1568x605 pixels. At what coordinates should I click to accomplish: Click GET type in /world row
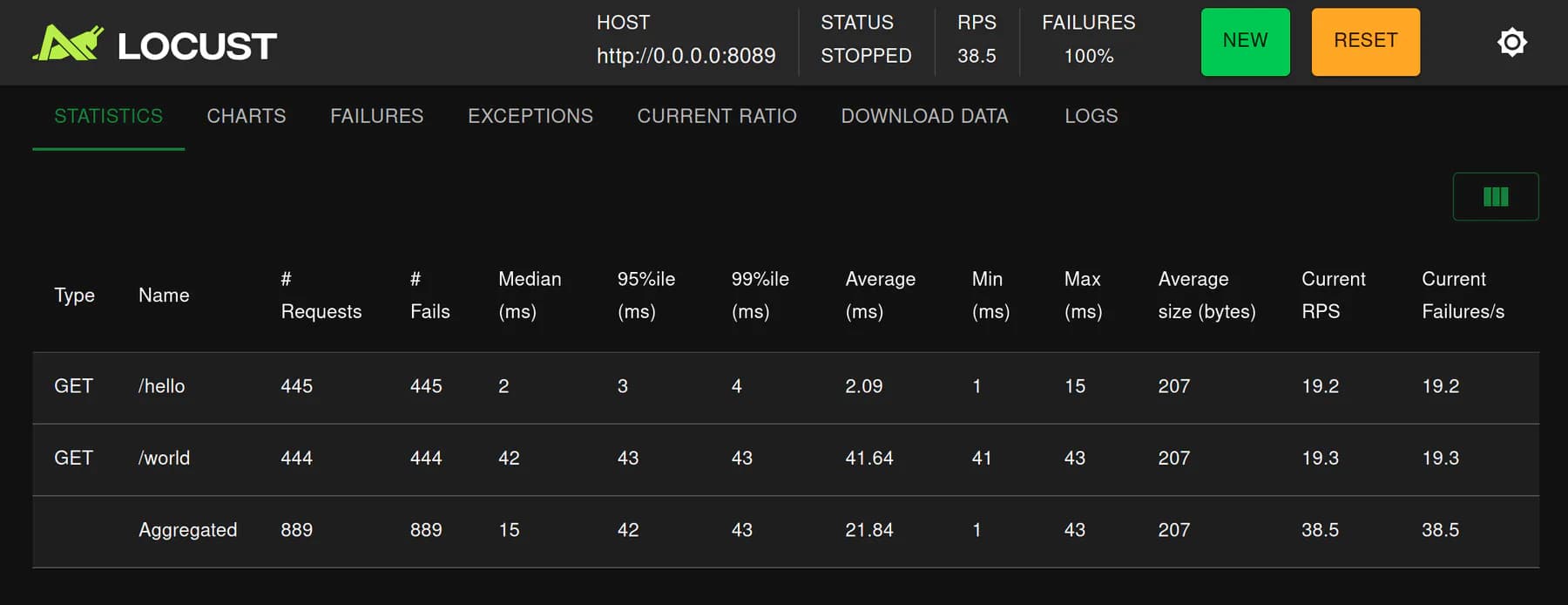tap(73, 459)
